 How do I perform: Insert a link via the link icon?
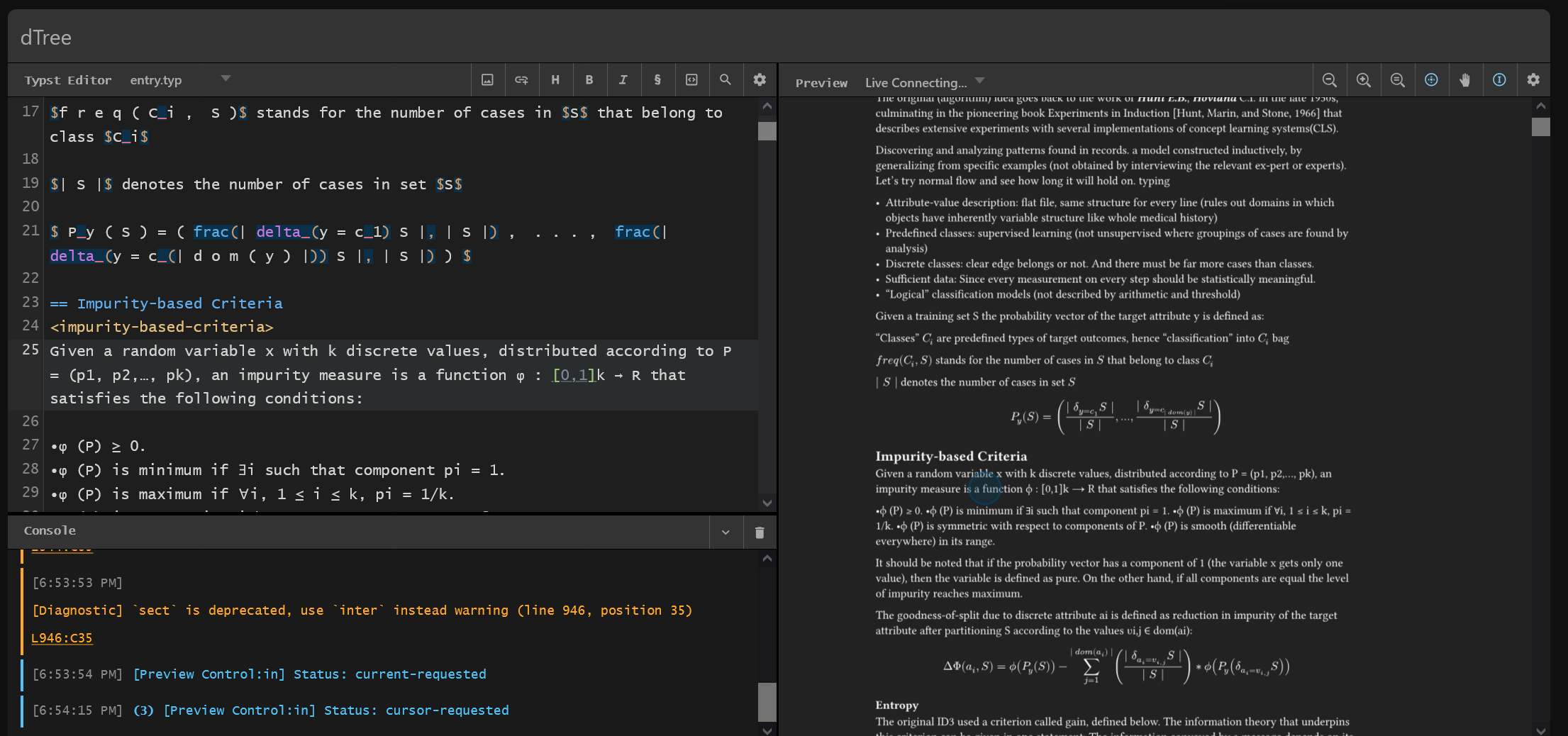[x=522, y=80]
